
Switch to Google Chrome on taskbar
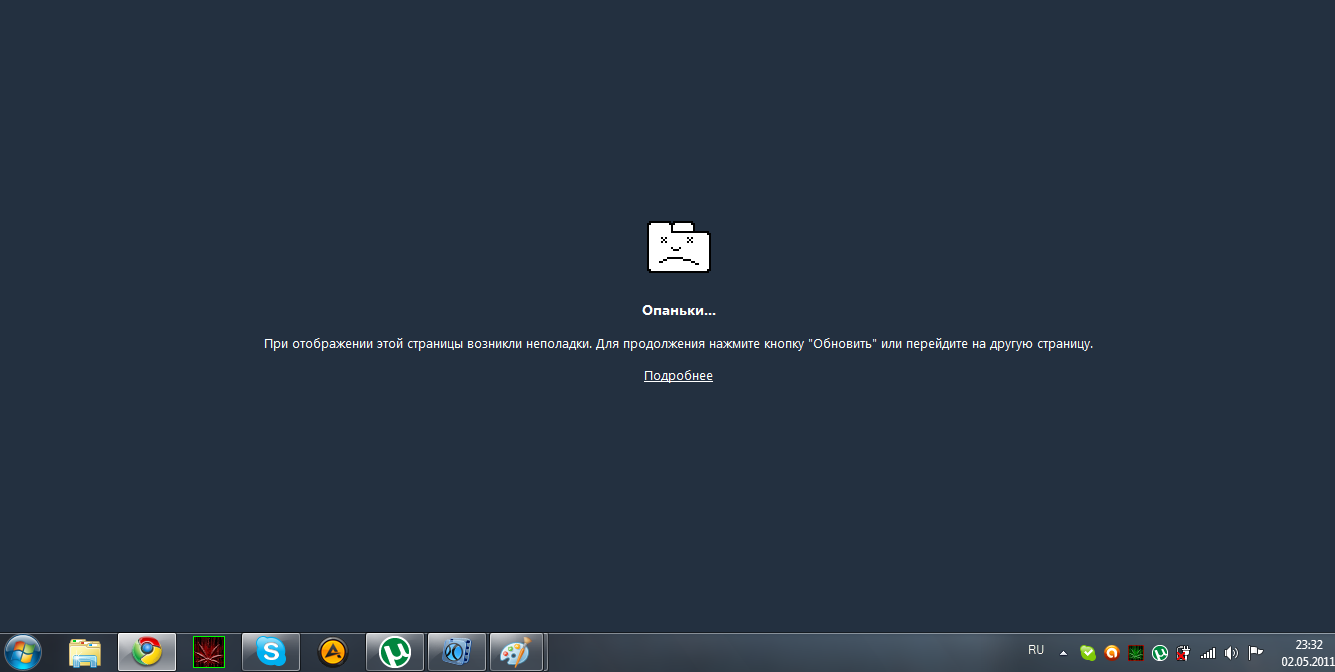147,652
